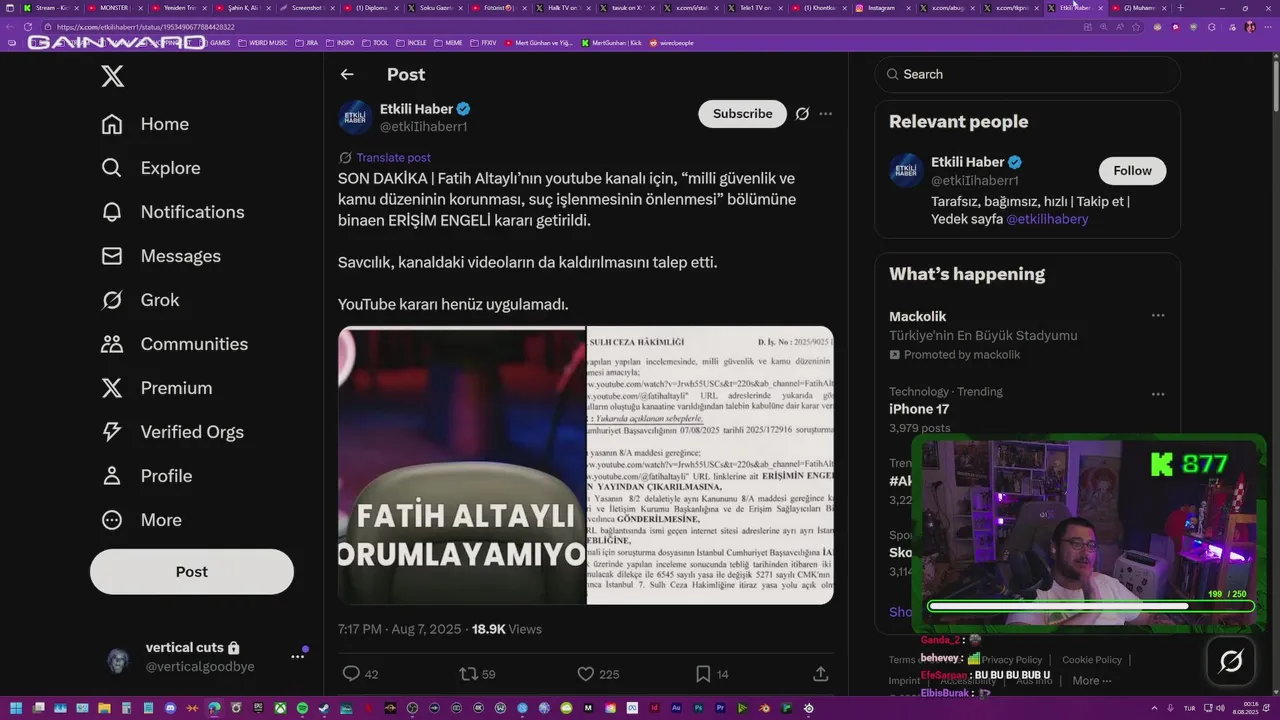Switch to the Sözcü Gazetesi X tab

(x=433, y=8)
